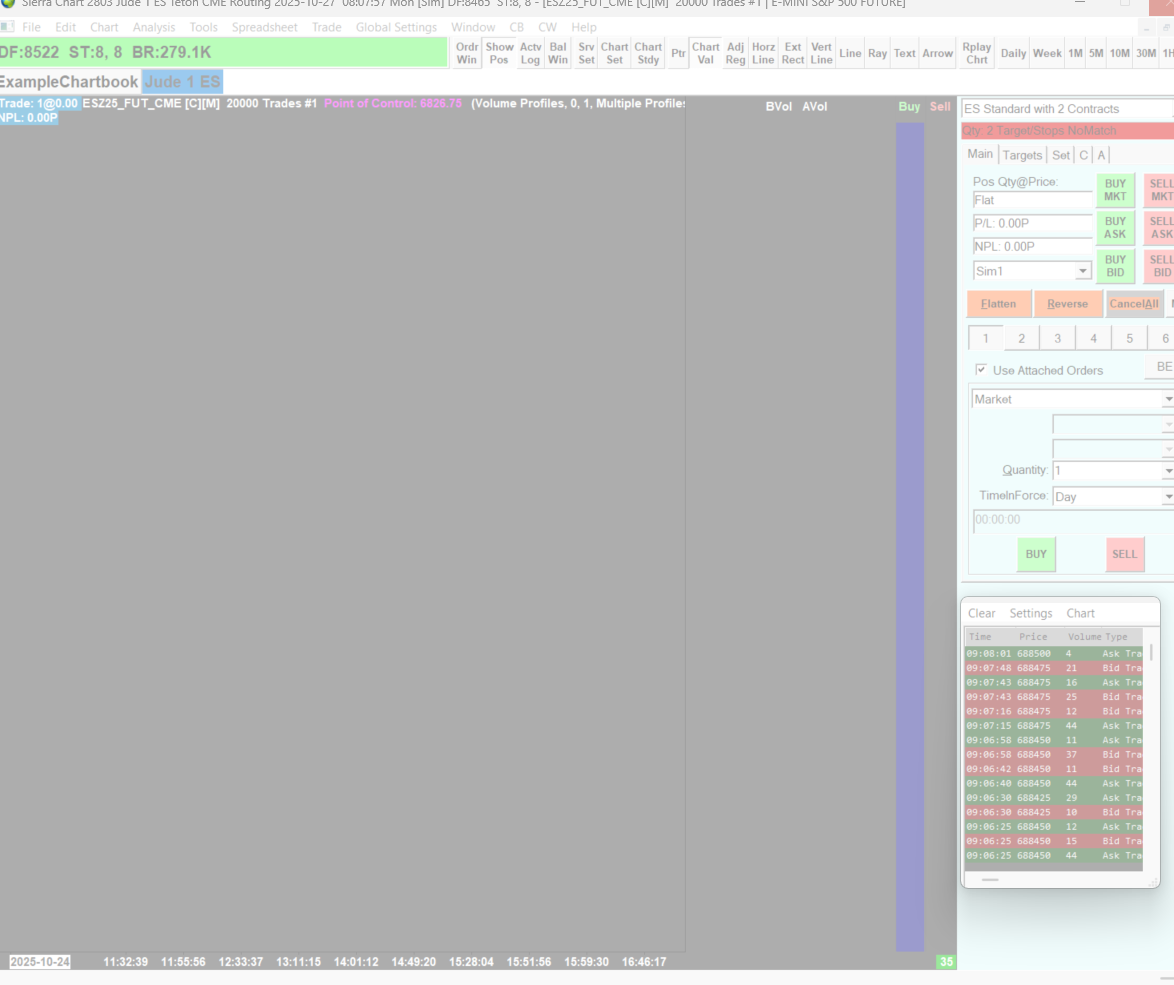Open the Bal Win toolbar button
1174x985 pixels.
coord(558,53)
